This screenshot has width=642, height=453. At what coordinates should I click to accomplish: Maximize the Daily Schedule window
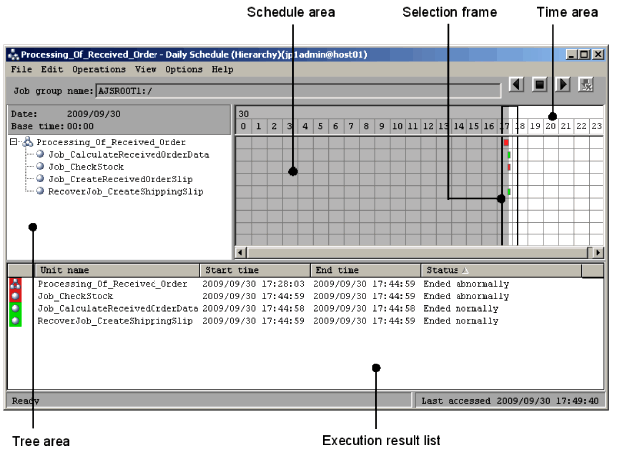585,54
